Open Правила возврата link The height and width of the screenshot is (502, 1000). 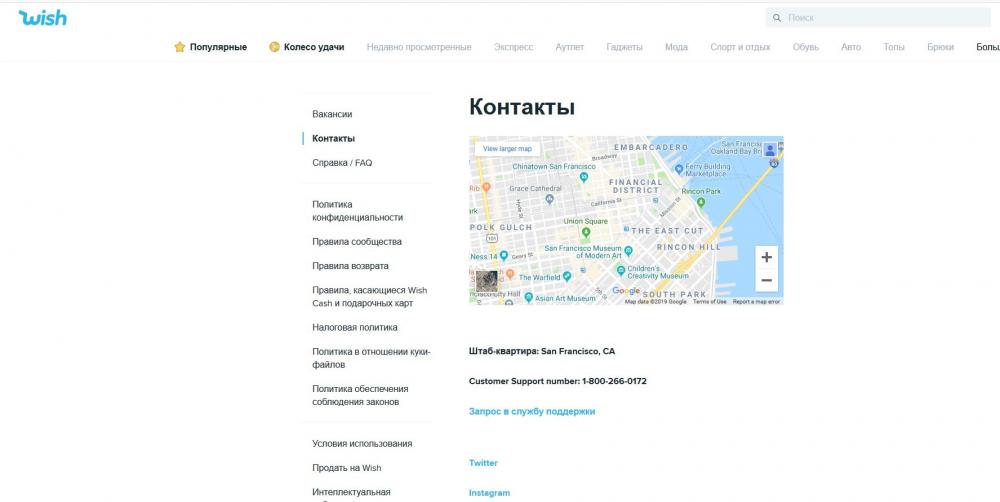(x=350, y=266)
